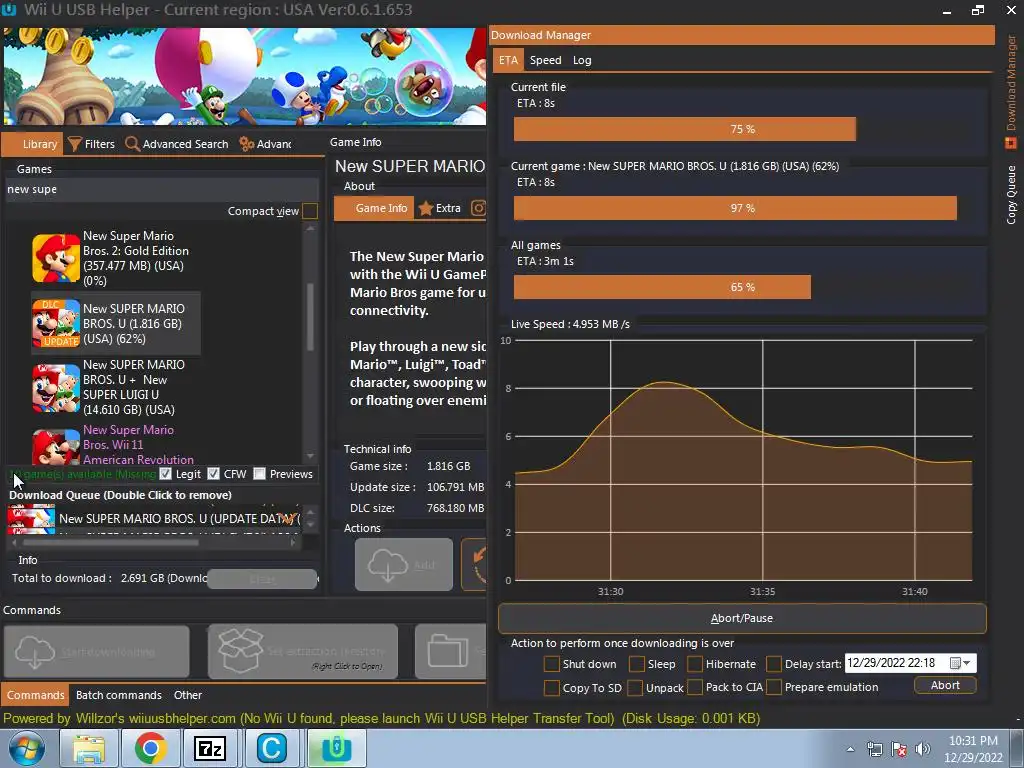Open the Other commands tab
Viewport: 1024px width, 768px height.
(187, 695)
